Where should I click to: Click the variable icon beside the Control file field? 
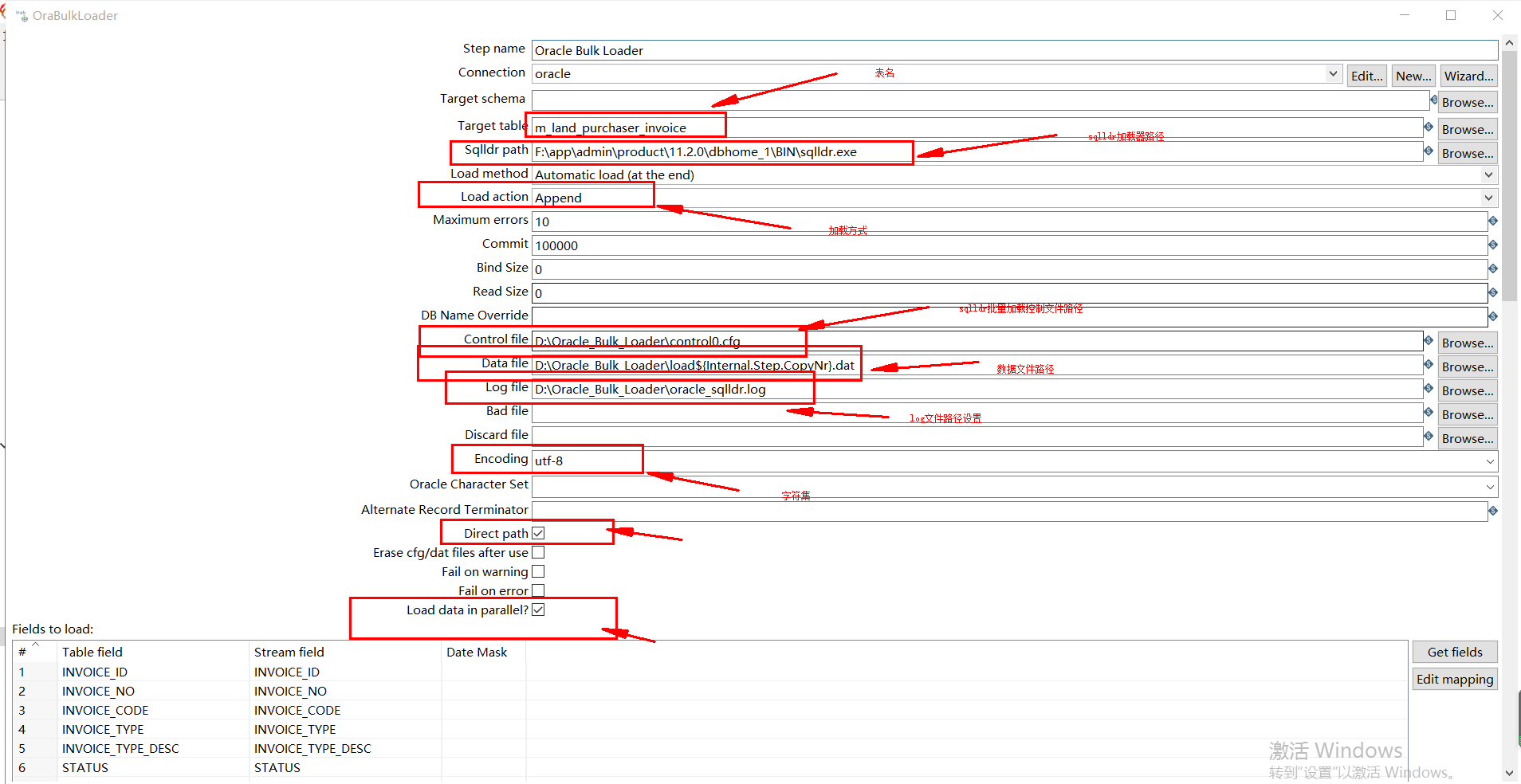tap(1427, 341)
